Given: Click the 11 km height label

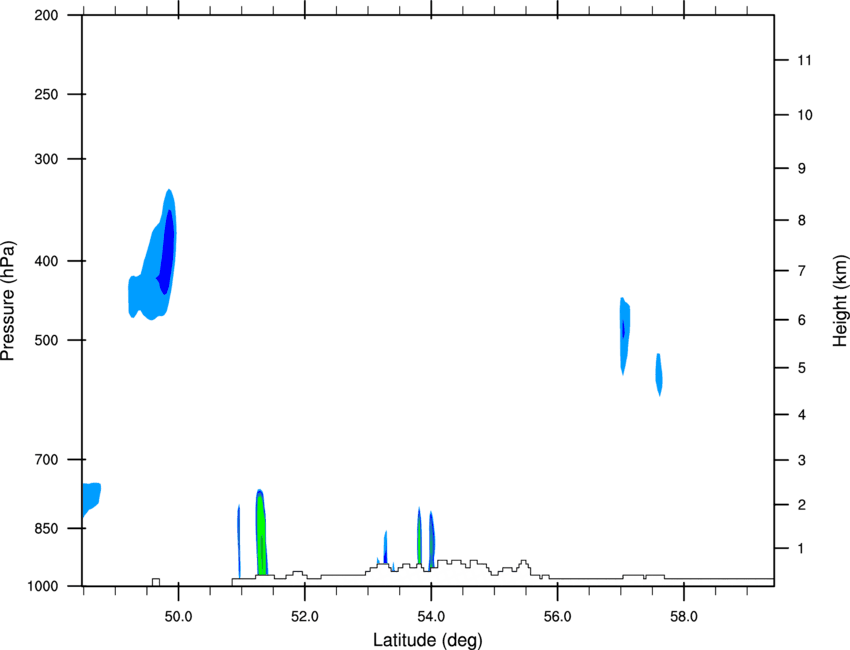Looking at the screenshot, I should 804,60.
